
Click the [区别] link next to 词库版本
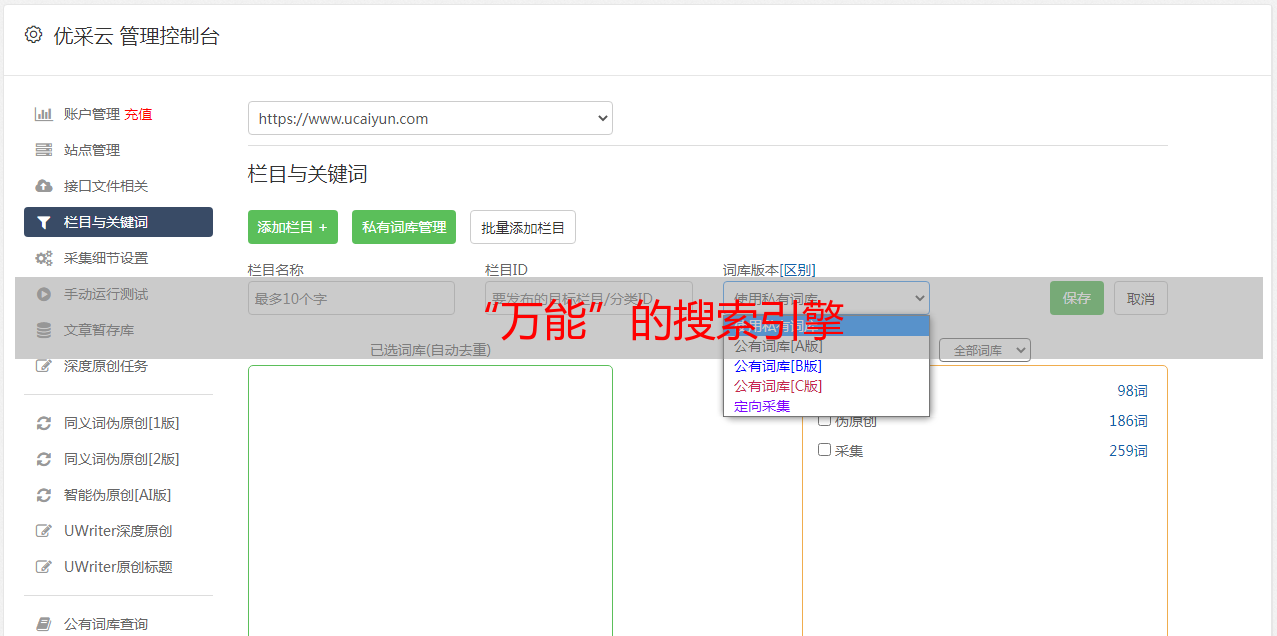798,270
